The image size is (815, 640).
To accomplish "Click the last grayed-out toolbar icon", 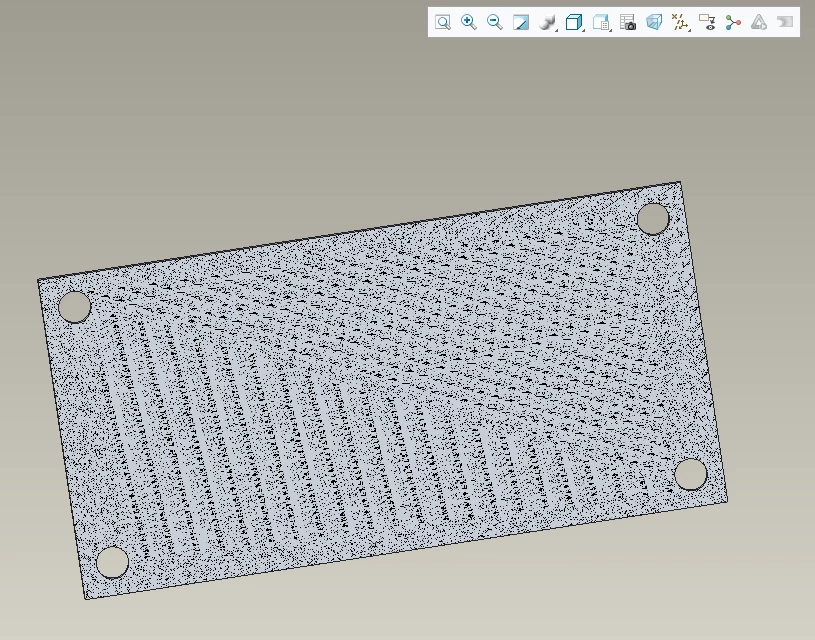I will pyautogui.click(x=785, y=22).
